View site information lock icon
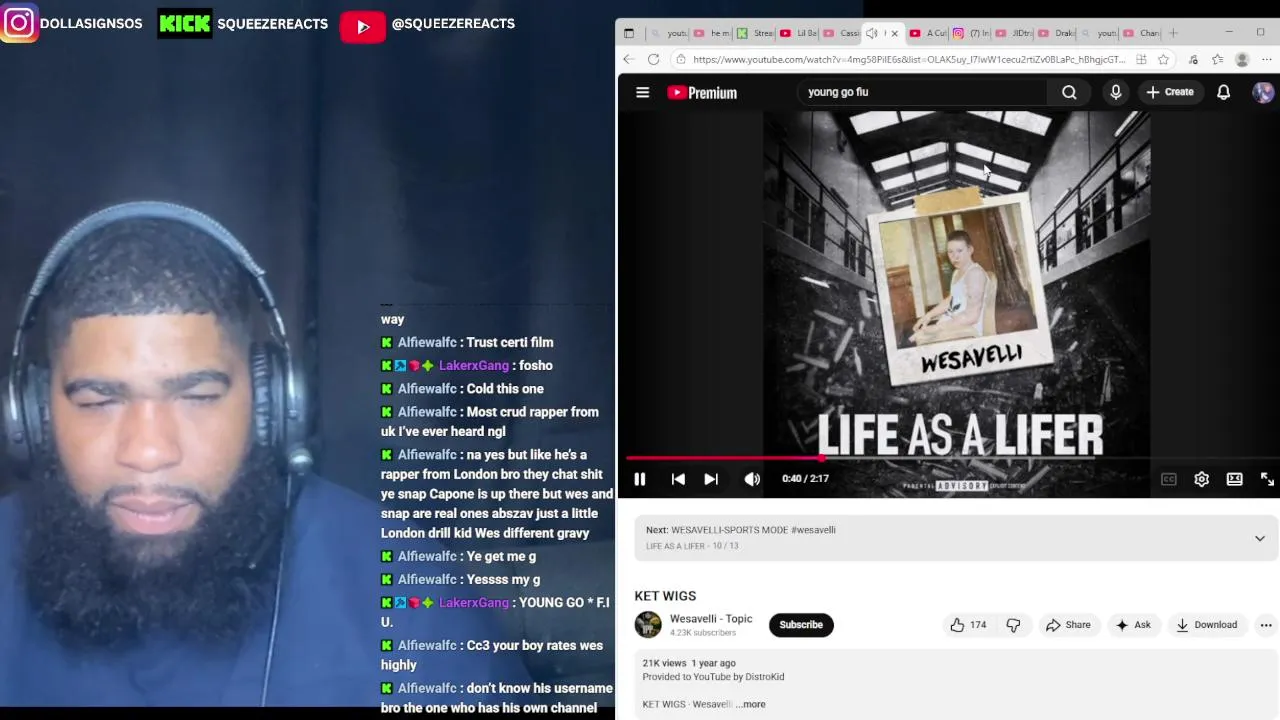The image size is (1280, 720). (680, 59)
